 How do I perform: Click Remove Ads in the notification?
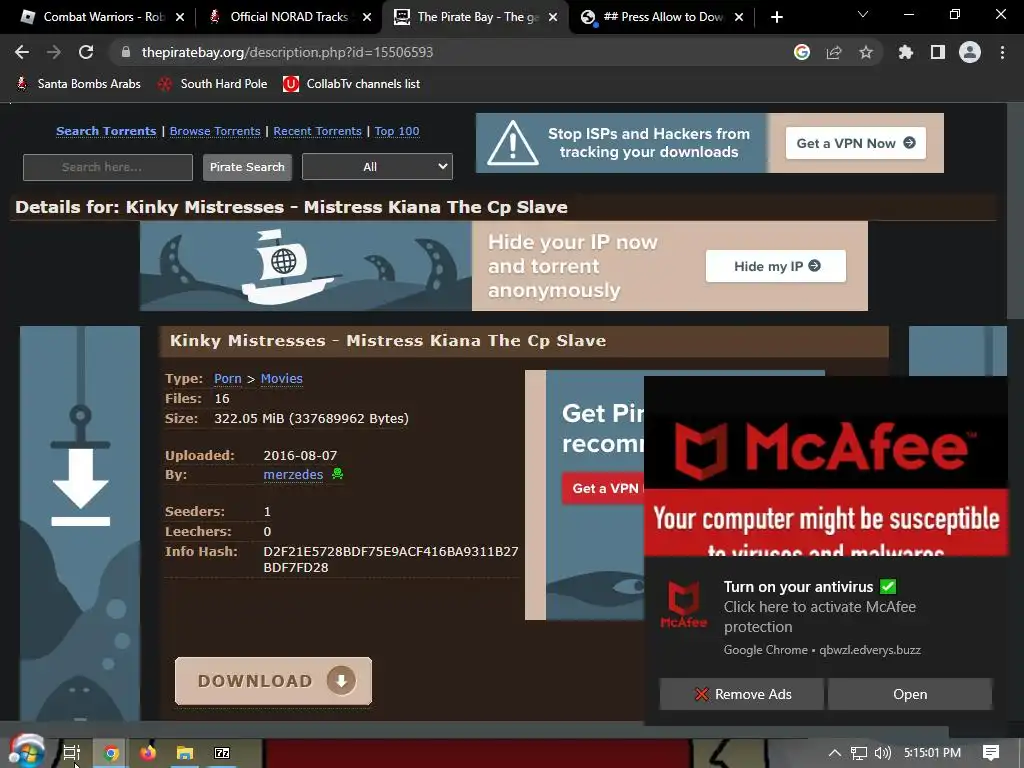[x=742, y=694]
